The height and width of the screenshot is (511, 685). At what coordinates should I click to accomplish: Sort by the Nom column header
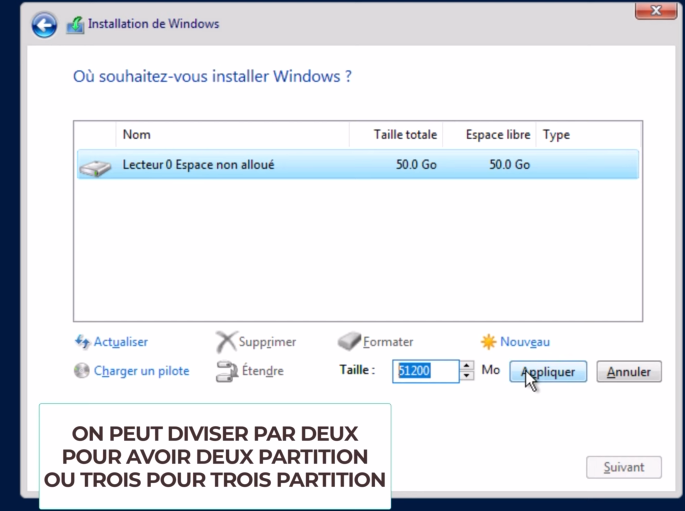(233, 135)
